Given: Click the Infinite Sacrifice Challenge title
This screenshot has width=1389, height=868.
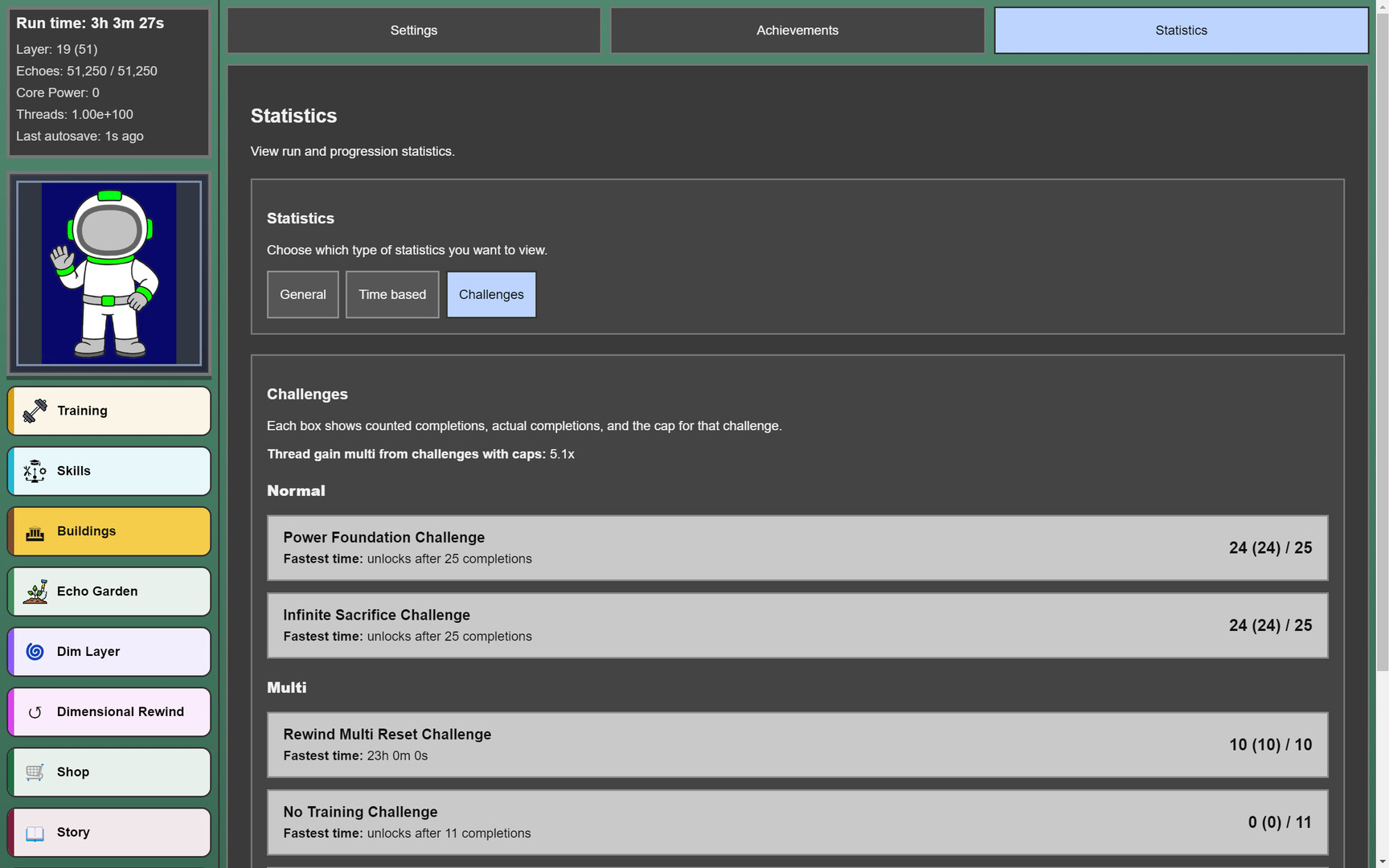Looking at the screenshot, I should pos(377,616).
